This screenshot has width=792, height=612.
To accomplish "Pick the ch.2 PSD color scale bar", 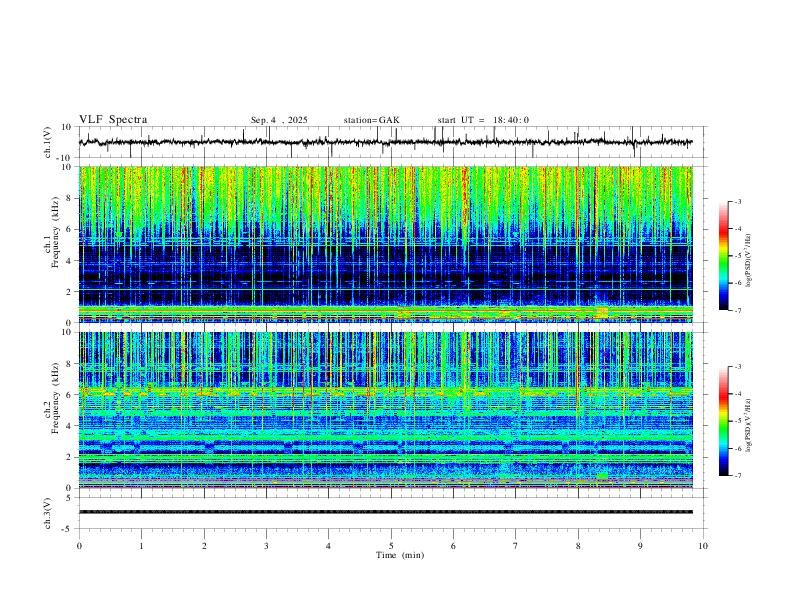I will tap(723, 421).
